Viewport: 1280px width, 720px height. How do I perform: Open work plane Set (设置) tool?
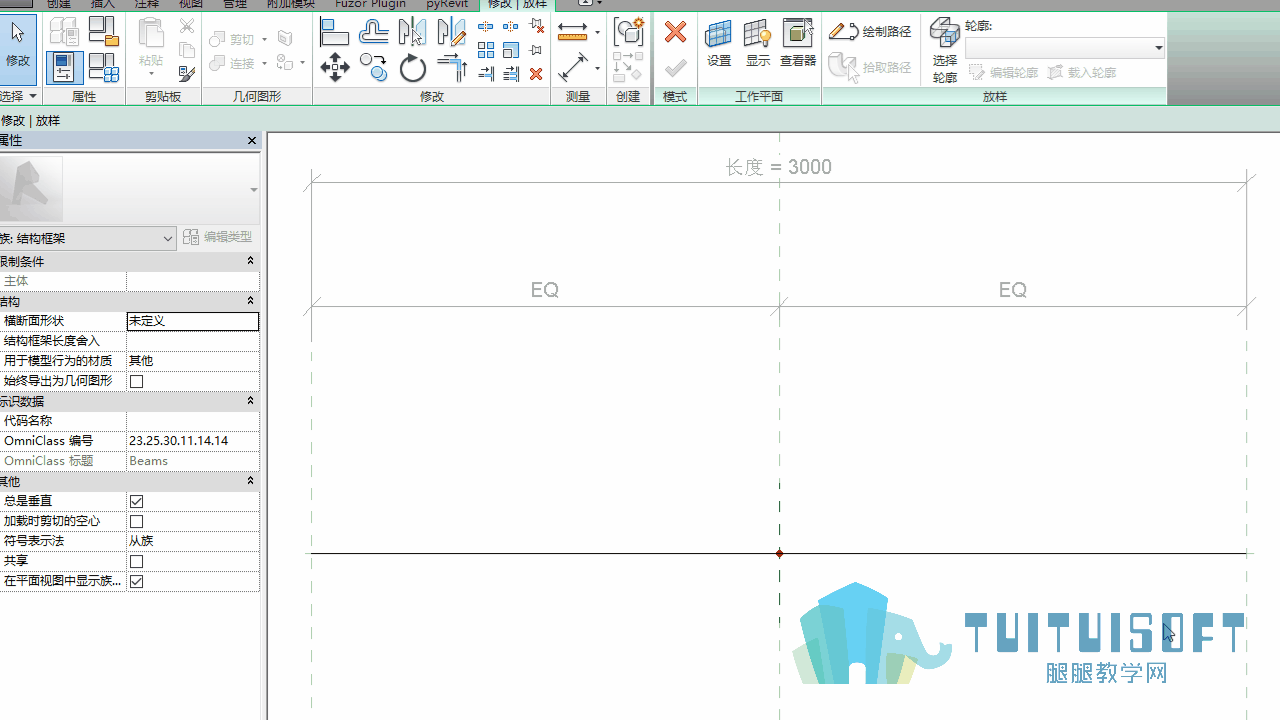[719, 44]
